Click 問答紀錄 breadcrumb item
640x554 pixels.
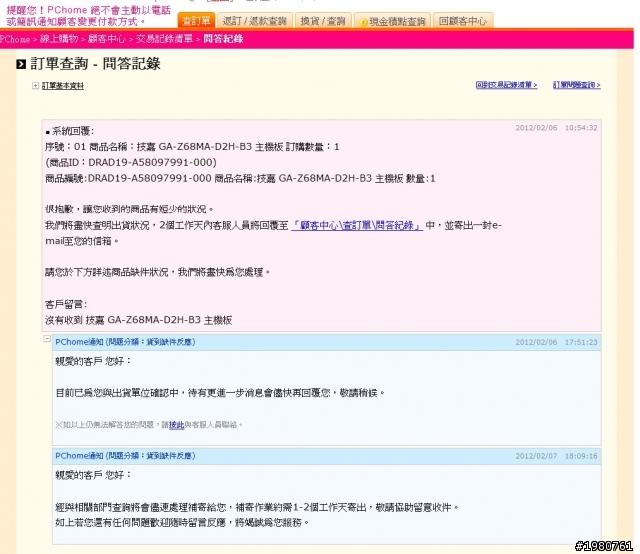(x=223, y=39)
